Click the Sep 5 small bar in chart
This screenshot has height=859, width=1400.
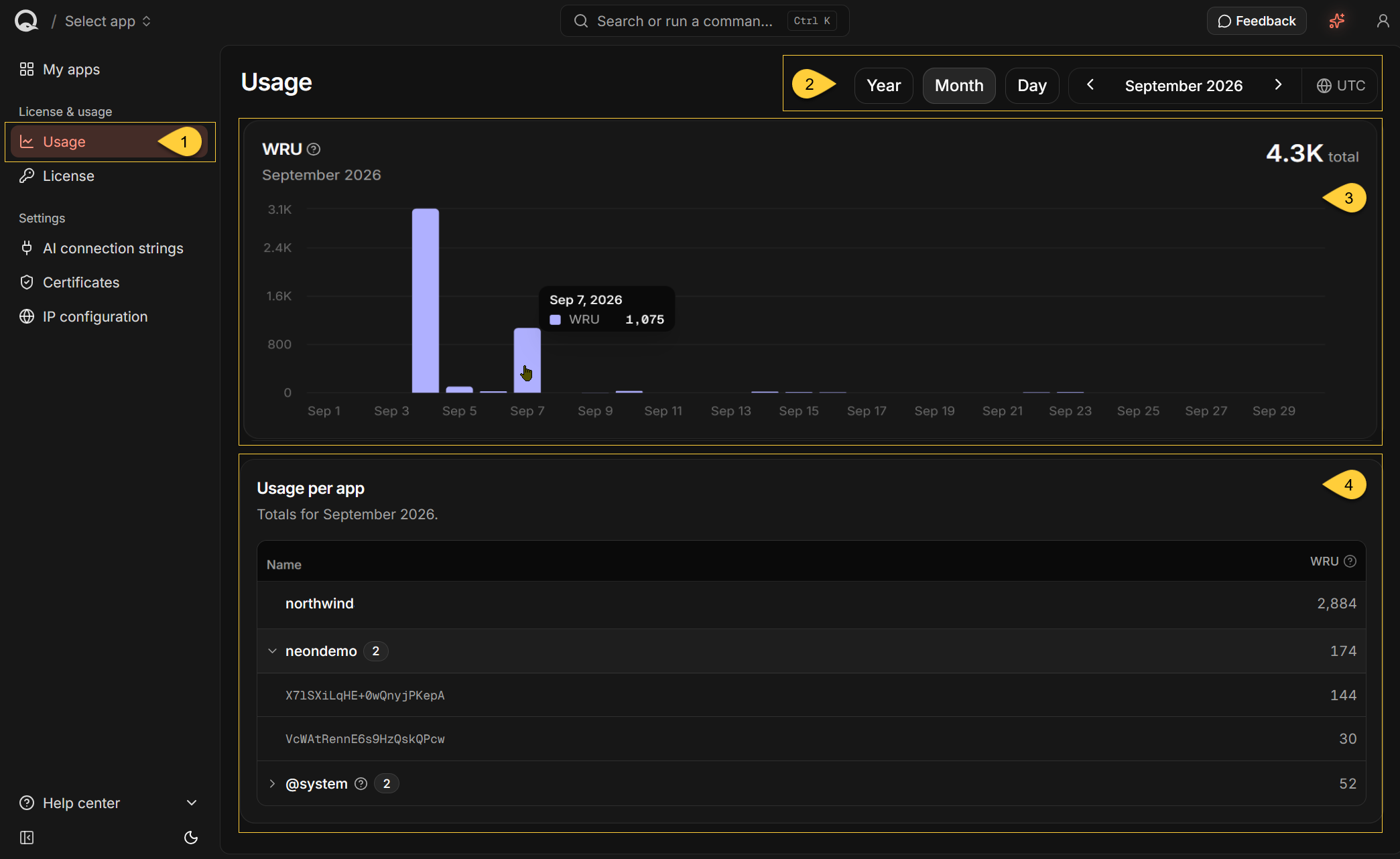(x=459, y=389)
